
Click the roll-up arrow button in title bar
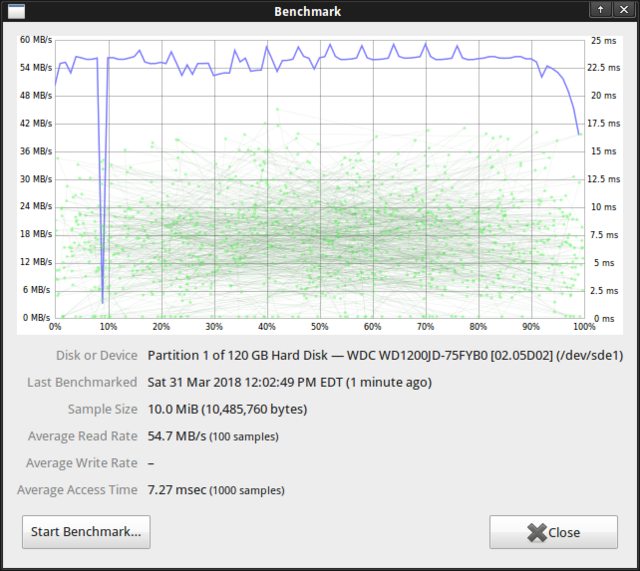[x=600, y=9]
